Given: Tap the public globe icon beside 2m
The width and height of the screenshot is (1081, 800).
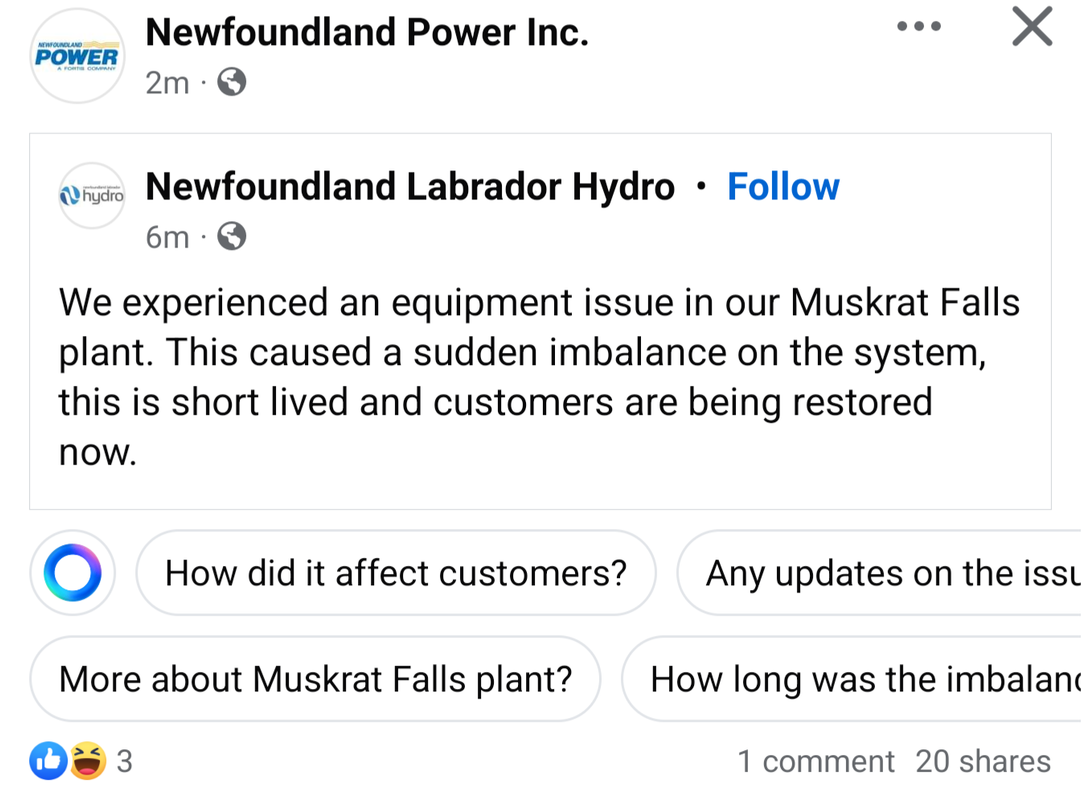Looking at the screenshot, I should (232, 83).
